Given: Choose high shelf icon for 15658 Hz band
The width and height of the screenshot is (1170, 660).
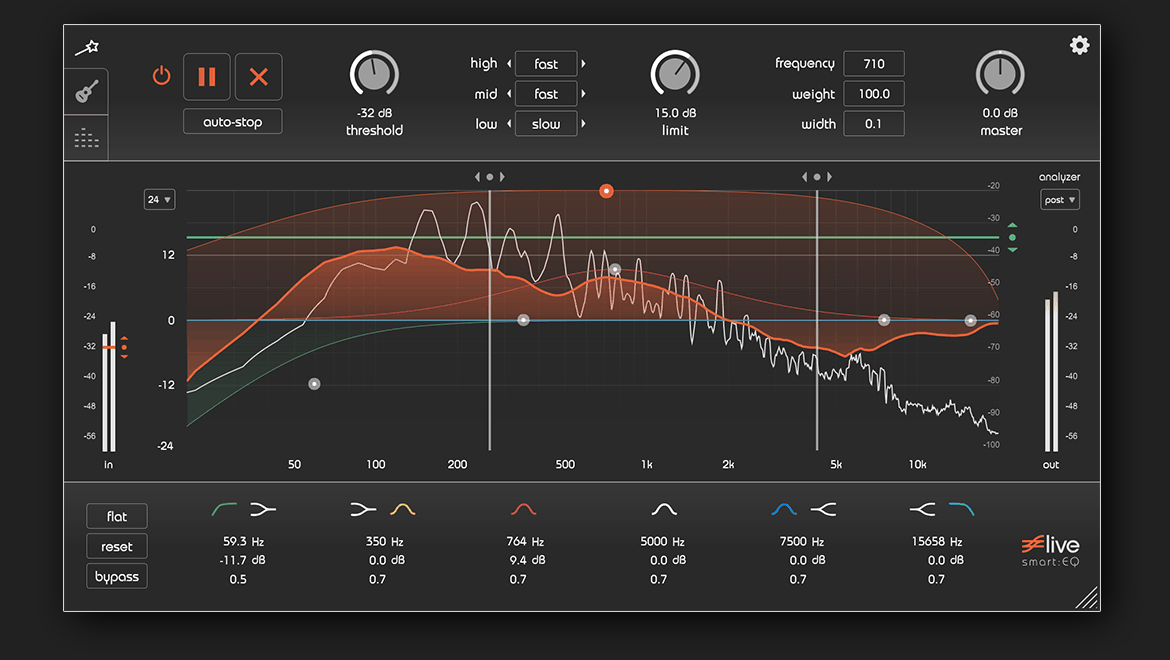Looking at the screenshot, I should 922,509.
